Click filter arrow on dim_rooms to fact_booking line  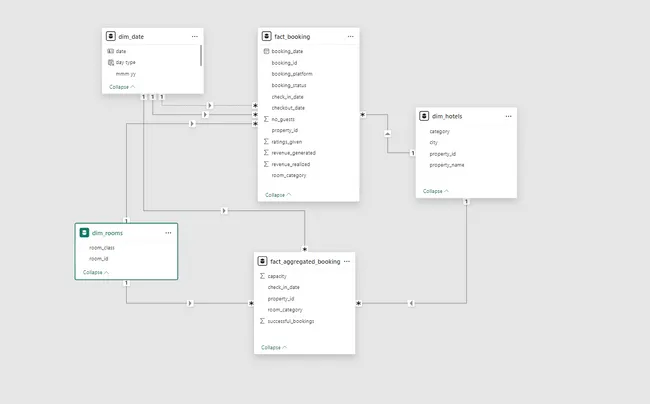[x=192, y=123]
